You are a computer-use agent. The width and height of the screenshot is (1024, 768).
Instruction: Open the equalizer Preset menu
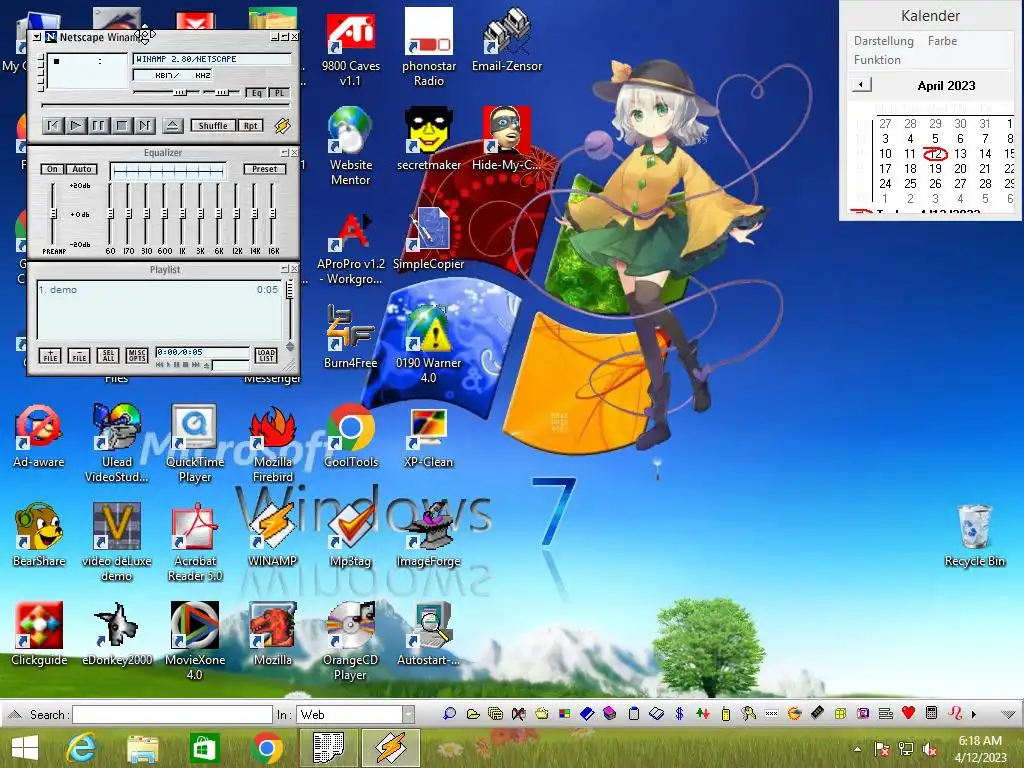coord(264,168)
